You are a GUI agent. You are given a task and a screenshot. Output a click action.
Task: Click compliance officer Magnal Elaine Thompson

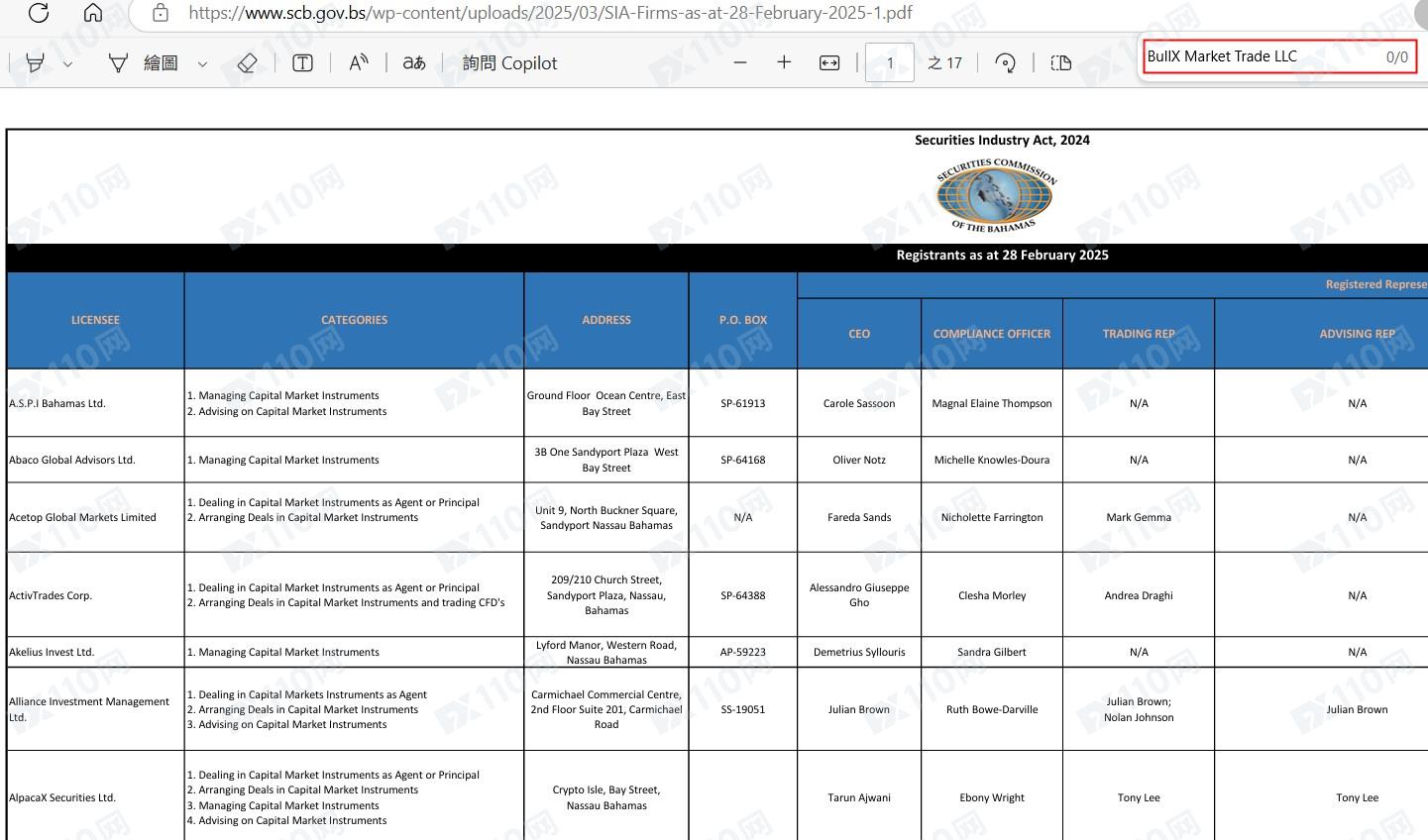(992, 403)
